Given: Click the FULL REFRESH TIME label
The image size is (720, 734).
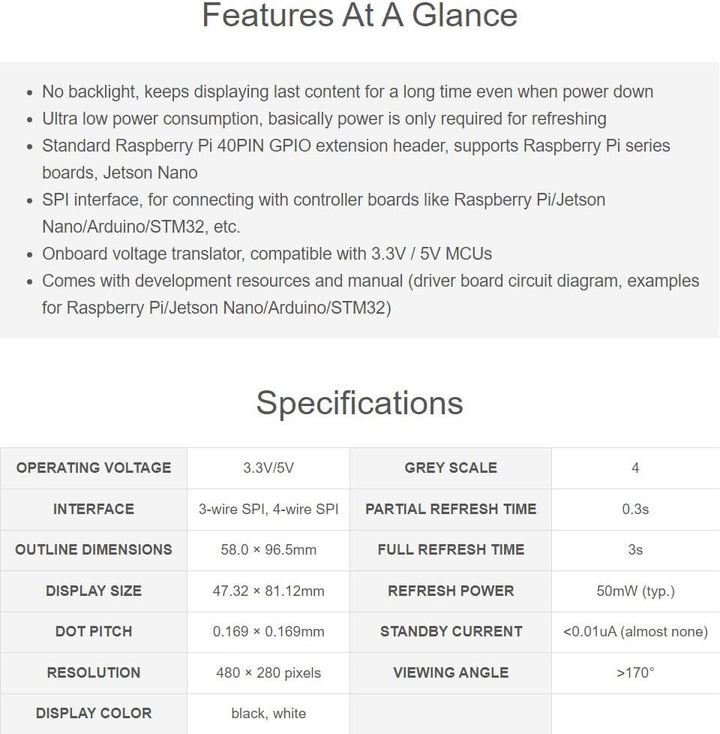Looking at the screenshot, I should pyautogui.click(x=451, y=550).
